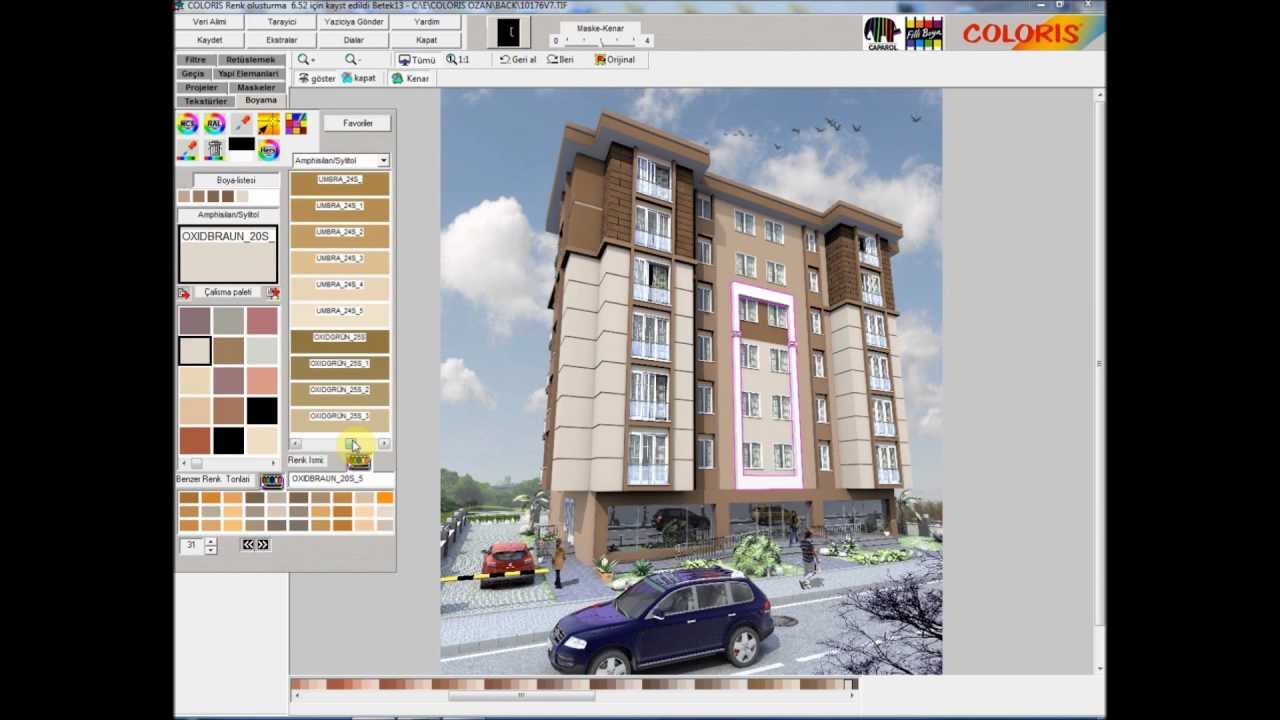
Task: Pick the salmon swatch in working palette
Action: point(262,381)
